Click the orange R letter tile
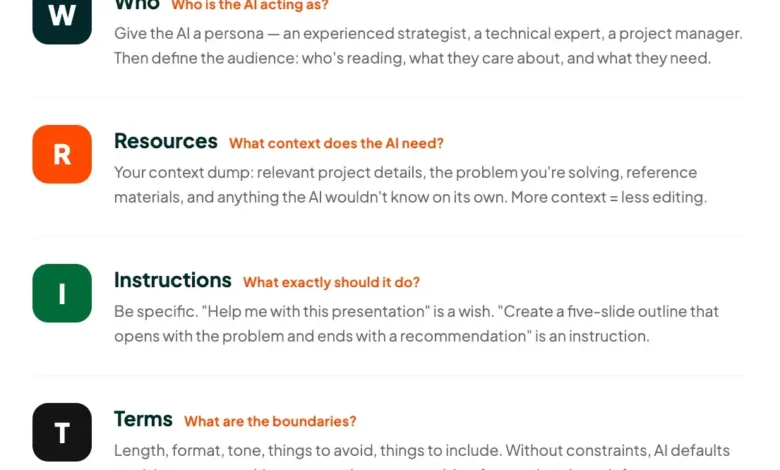The height and width of the screenshot is (470, 780). pos(62,154)
